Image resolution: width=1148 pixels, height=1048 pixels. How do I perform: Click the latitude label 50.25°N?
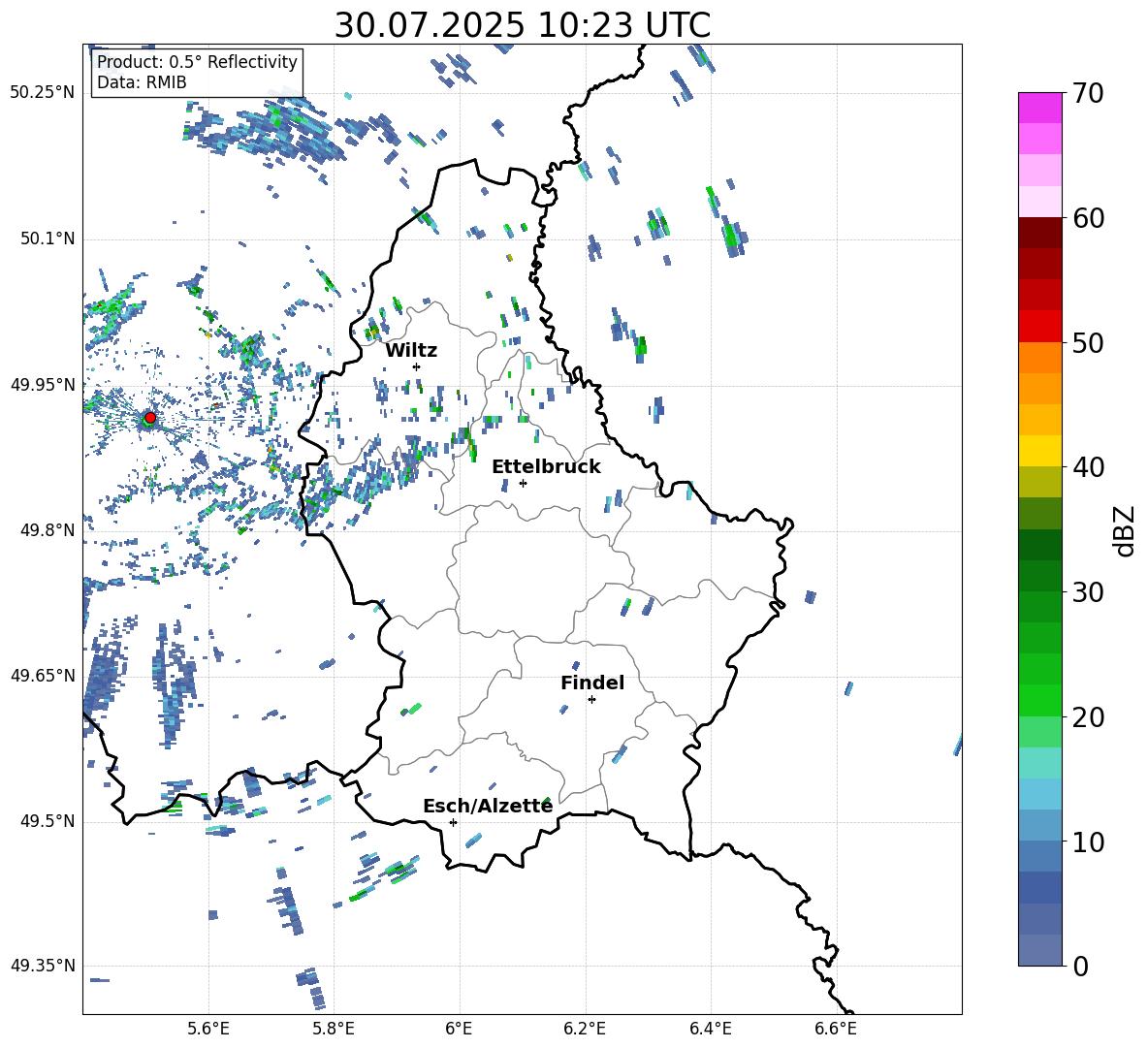coord(44,93)
